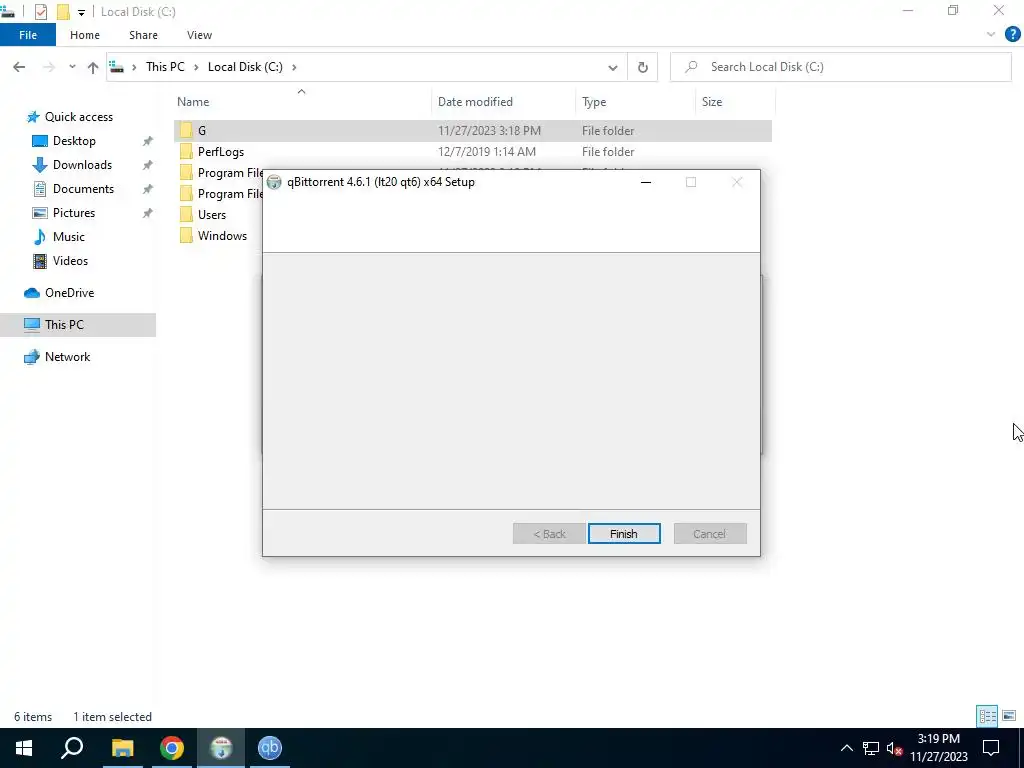Click New folder quick access toolbar icon
This screenshot has width=1024, height=768.
(x=63, y=12)
